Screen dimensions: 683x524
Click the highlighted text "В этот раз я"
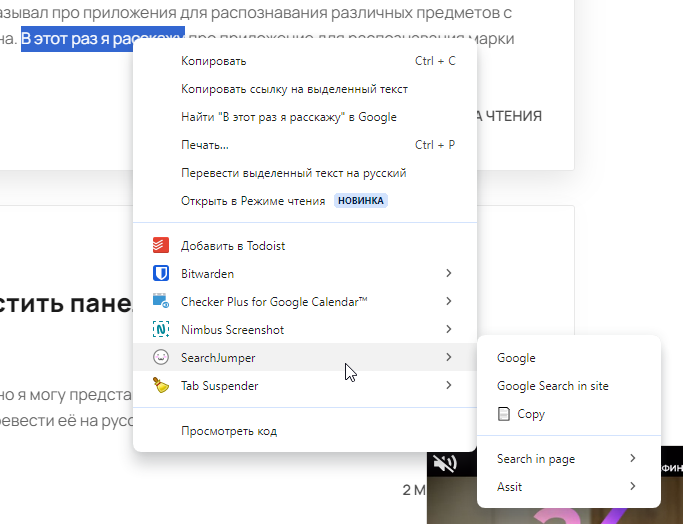65,39
